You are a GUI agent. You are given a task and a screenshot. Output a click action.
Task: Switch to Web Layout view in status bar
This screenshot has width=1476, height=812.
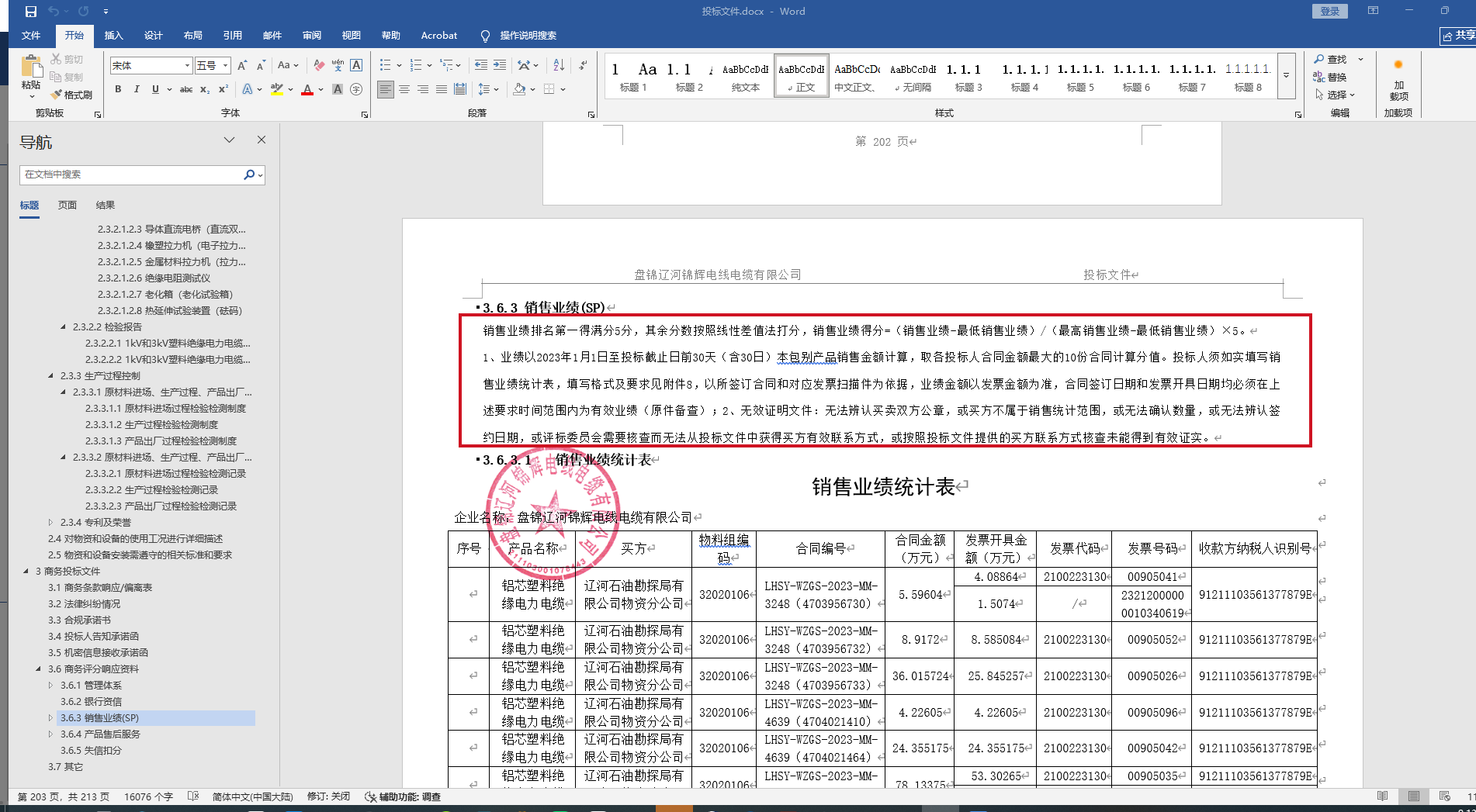(1444, 796)
